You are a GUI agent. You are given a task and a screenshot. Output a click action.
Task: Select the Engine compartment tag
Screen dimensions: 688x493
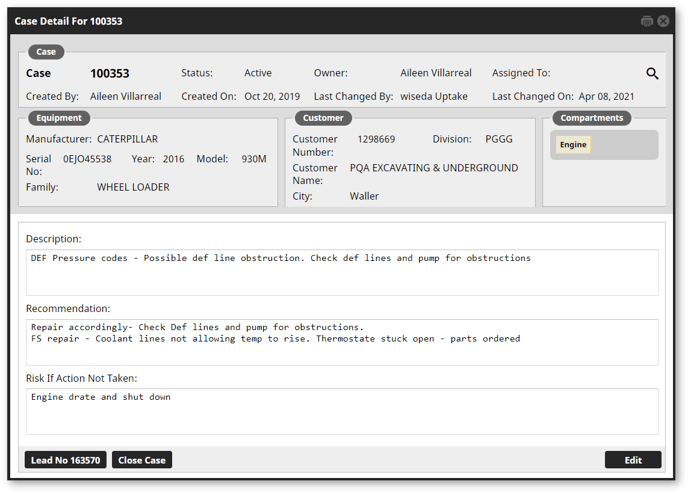tap(573, 145)
